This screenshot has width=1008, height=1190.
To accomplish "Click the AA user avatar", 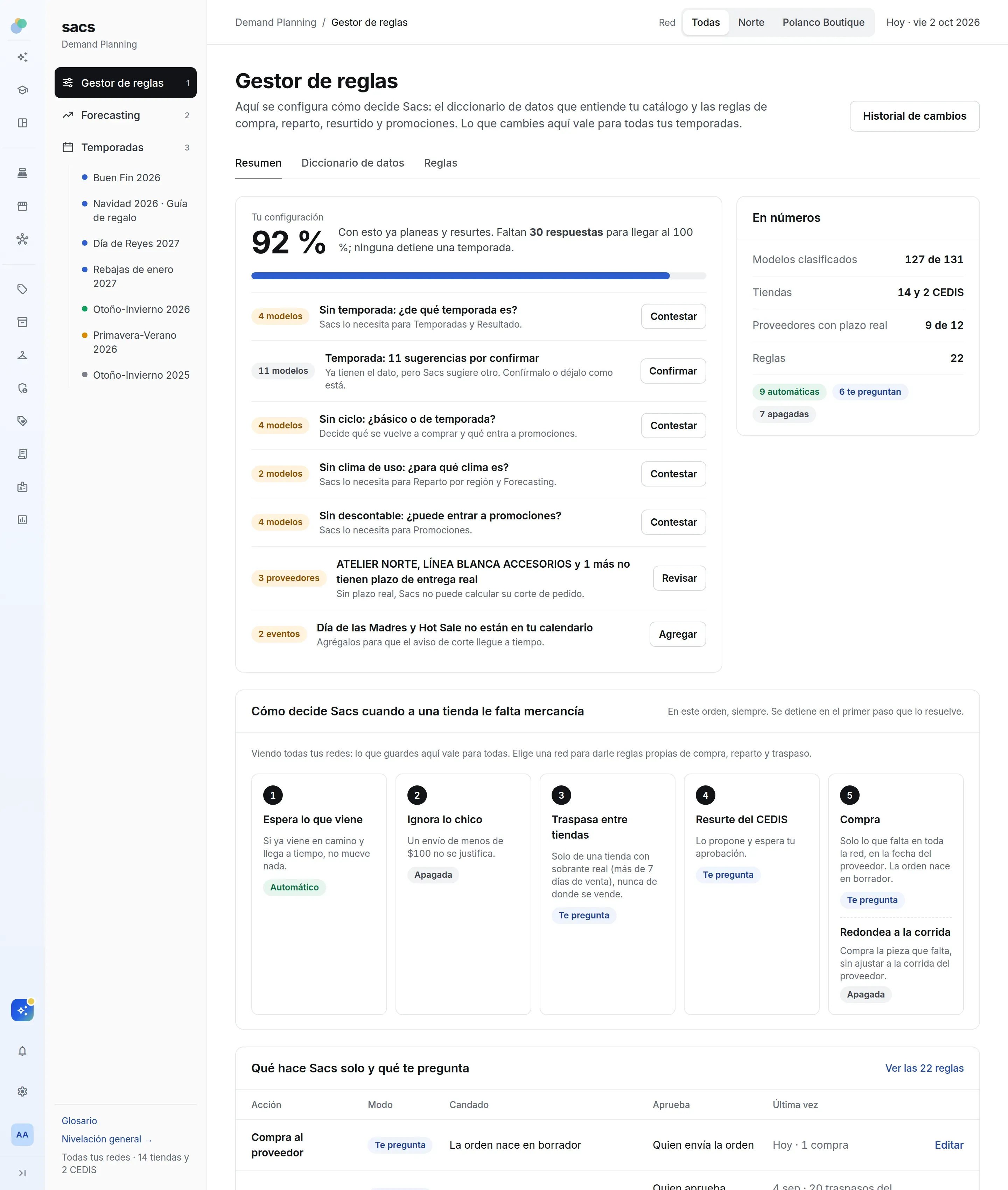I will pos(22,1135).
